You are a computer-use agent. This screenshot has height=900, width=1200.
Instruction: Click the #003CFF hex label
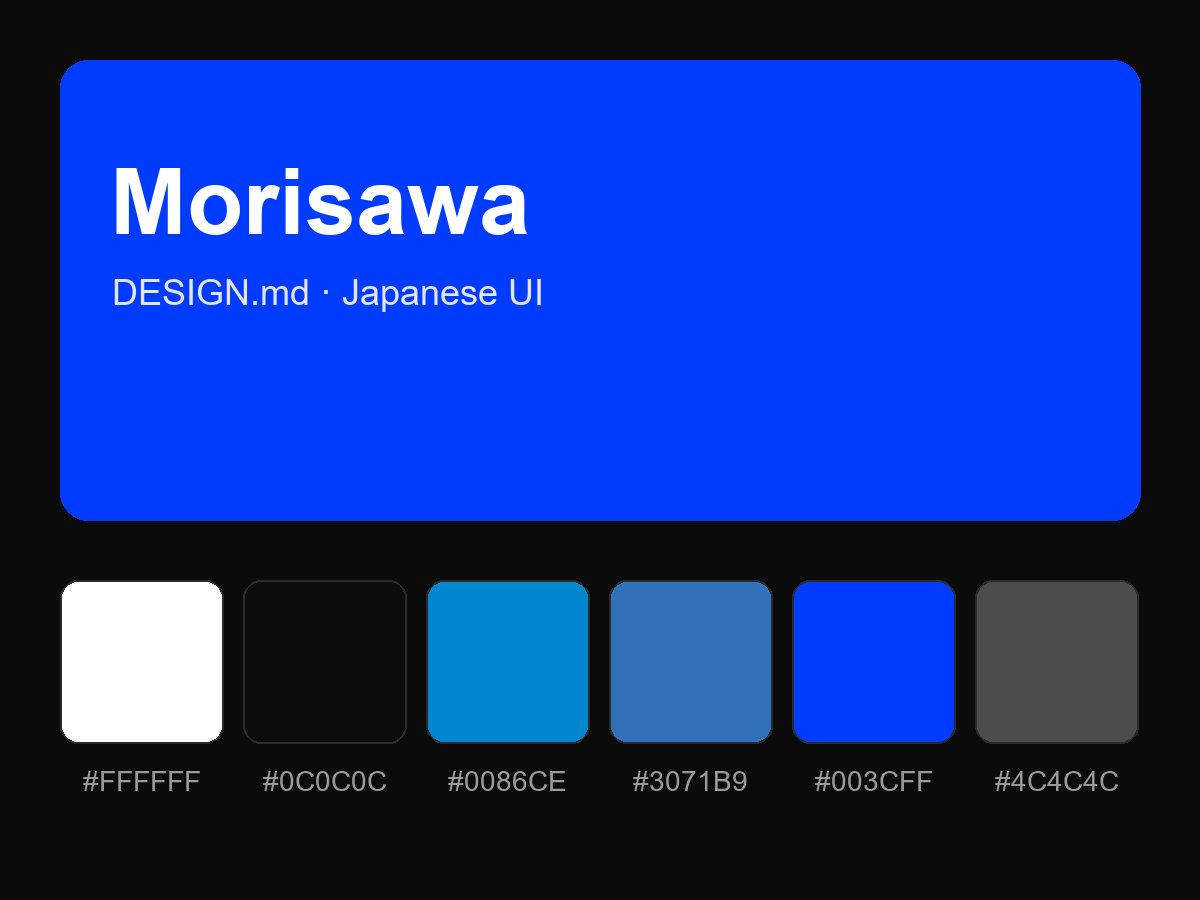(x=873, y=782)
